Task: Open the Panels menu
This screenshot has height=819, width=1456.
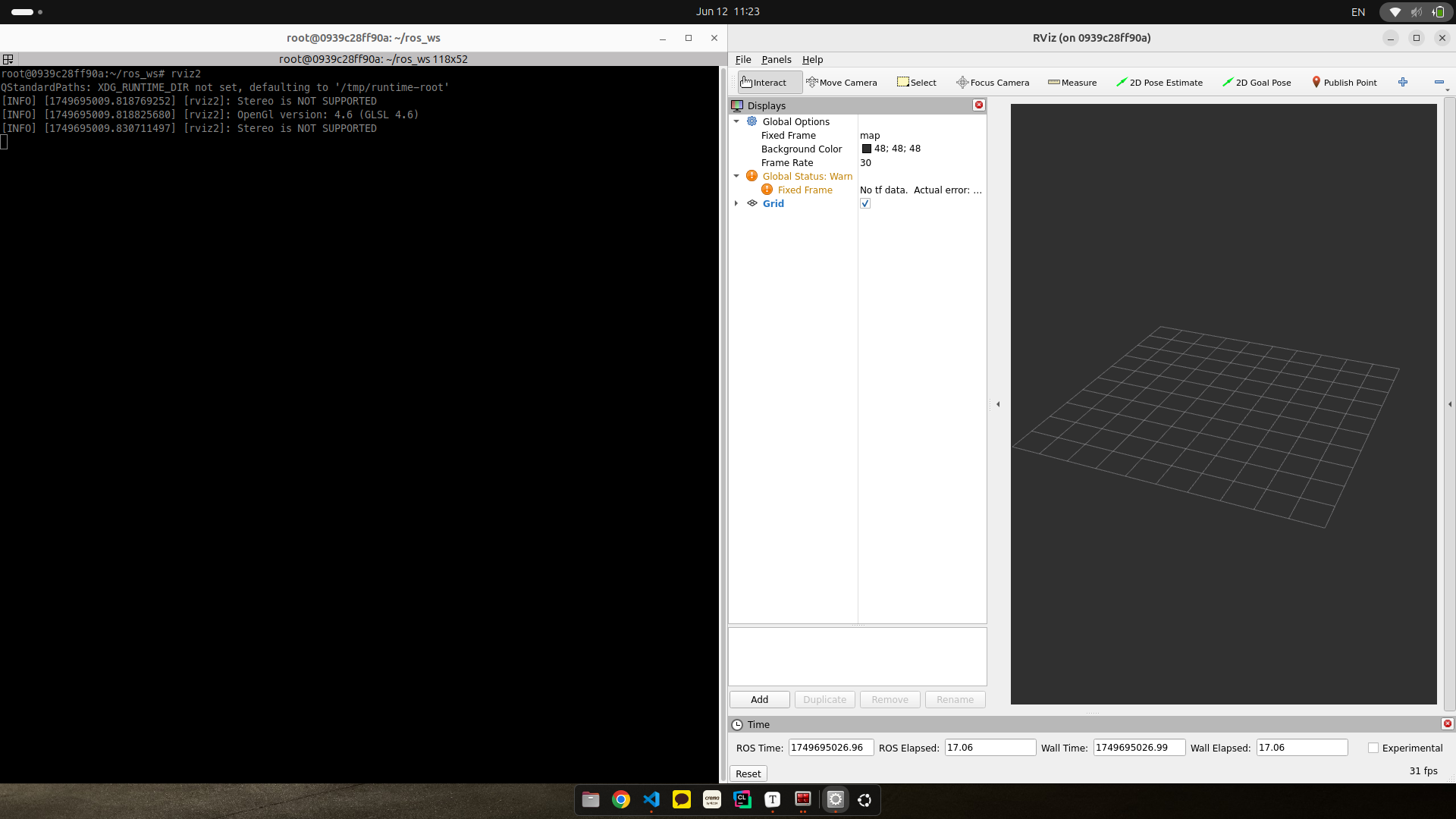Action: [776, 60]
